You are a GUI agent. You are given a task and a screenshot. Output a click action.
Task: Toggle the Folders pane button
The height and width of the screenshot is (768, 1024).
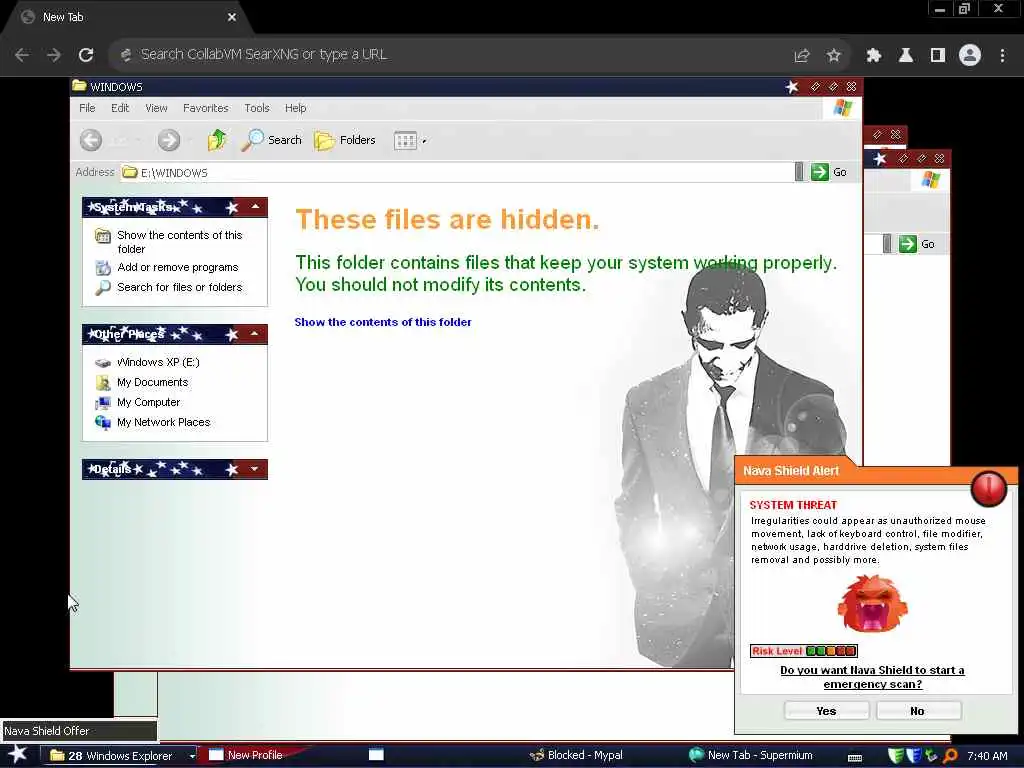coord(345,140)
